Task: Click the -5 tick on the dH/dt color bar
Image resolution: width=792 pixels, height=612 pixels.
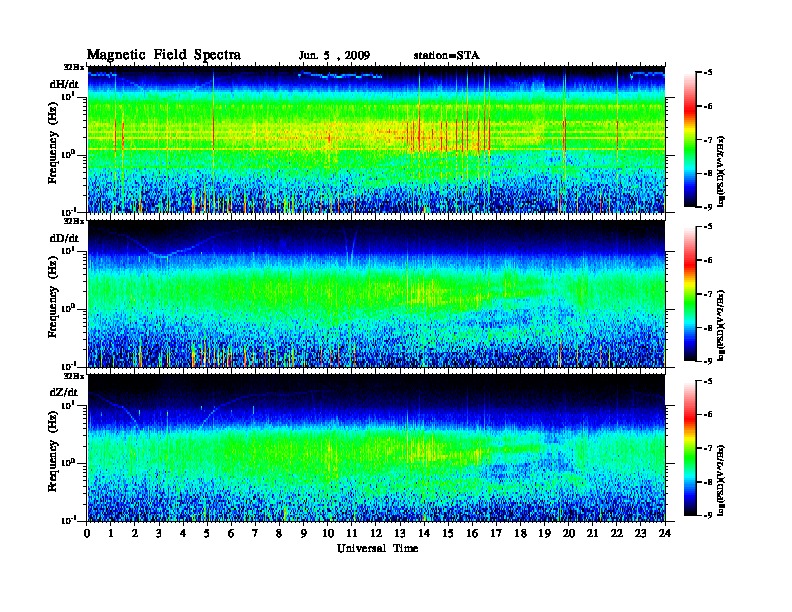Action: click(709, 73)
